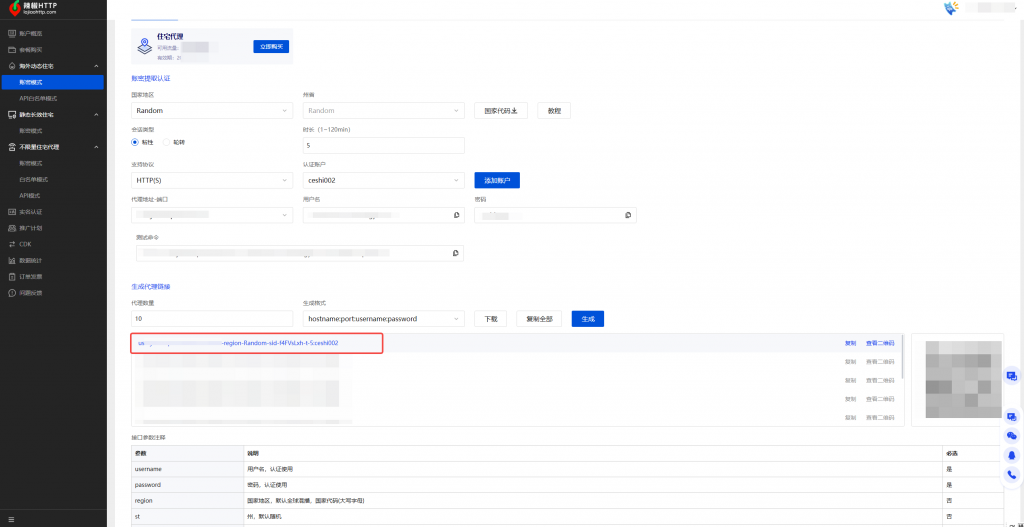Click the copy icon in the 用户名 field

(456, 215)
